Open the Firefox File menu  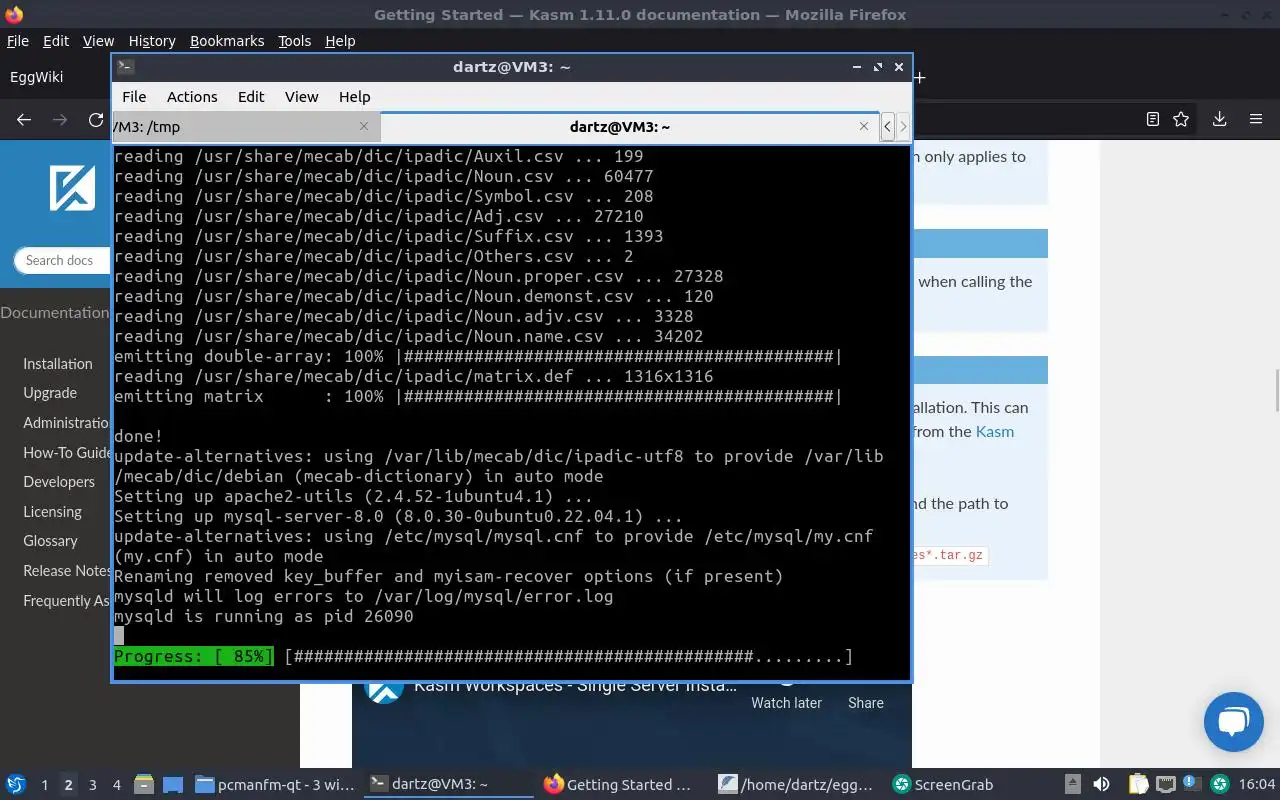pyautogui.click(x=17, y=41)
